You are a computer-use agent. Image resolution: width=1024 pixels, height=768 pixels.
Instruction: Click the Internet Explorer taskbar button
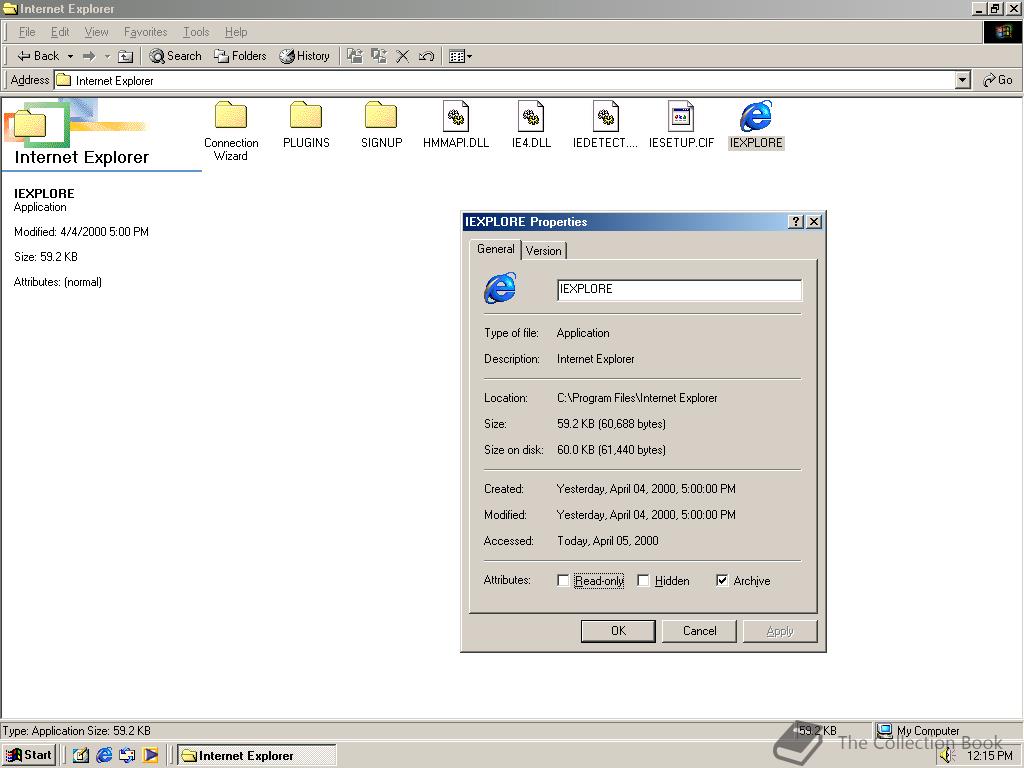[x=257, y=756]
